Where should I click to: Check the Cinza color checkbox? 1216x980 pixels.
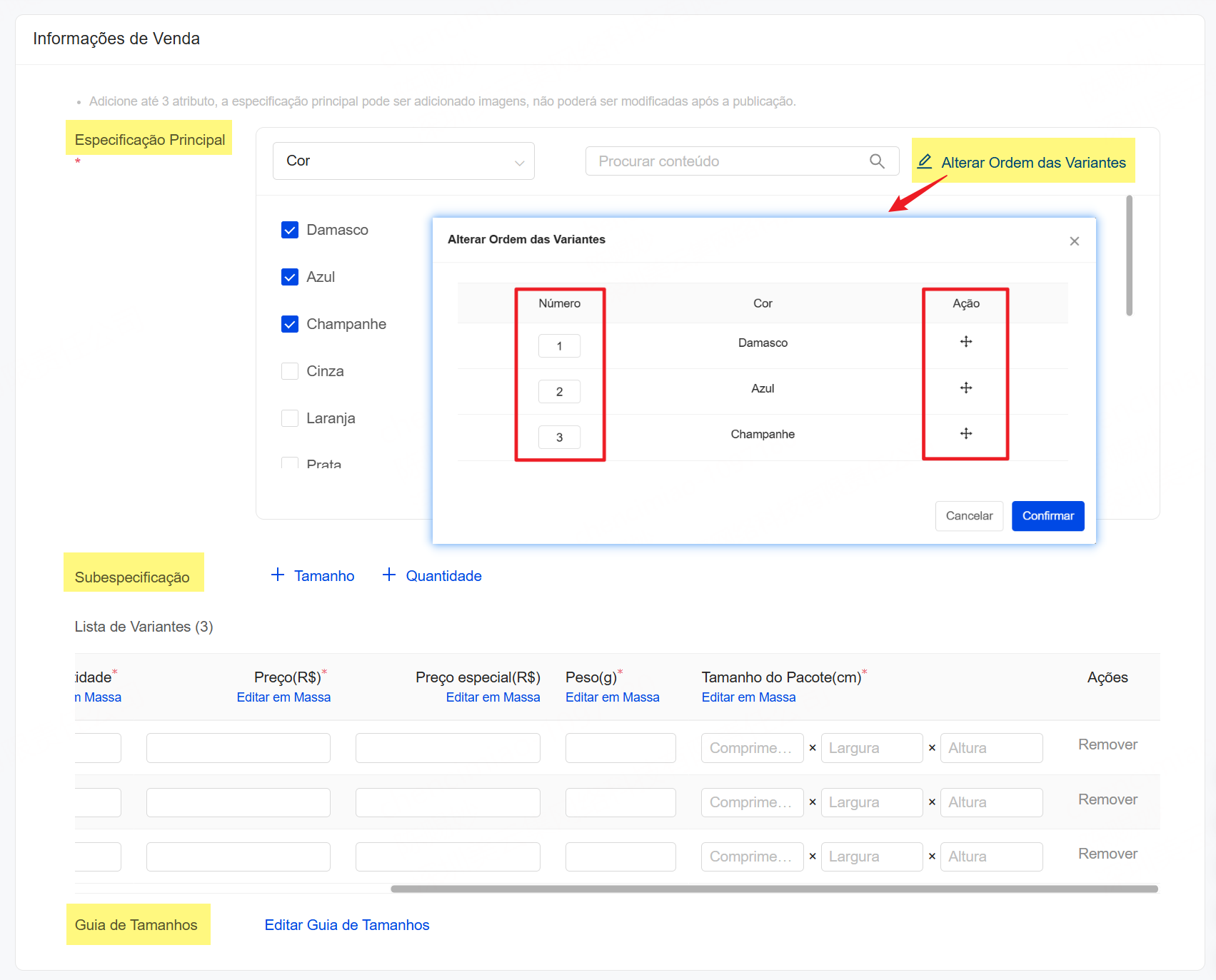[x=290, y=371]
